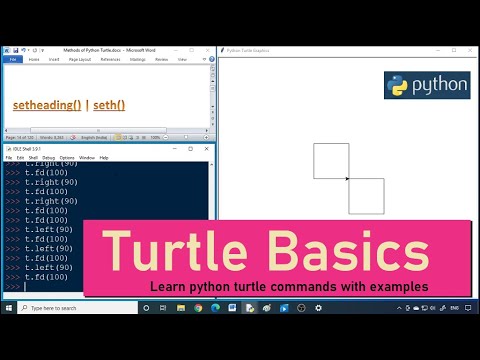Go to the previous page using Word's double-up arrow

tap(213, 112)
